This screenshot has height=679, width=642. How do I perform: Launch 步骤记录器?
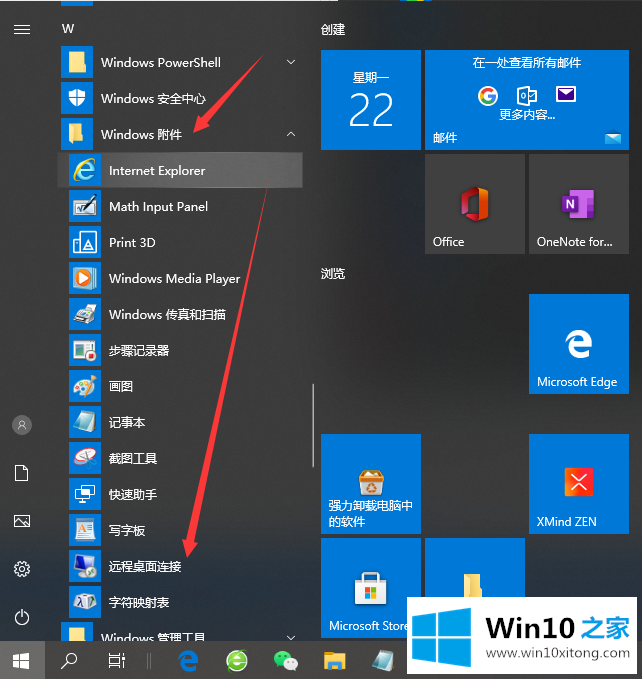[180, 350]
